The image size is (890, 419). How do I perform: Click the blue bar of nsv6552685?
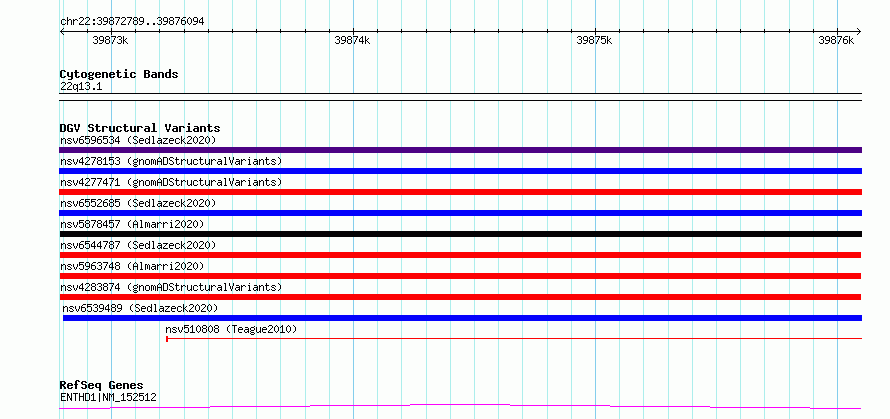[460, 213]
